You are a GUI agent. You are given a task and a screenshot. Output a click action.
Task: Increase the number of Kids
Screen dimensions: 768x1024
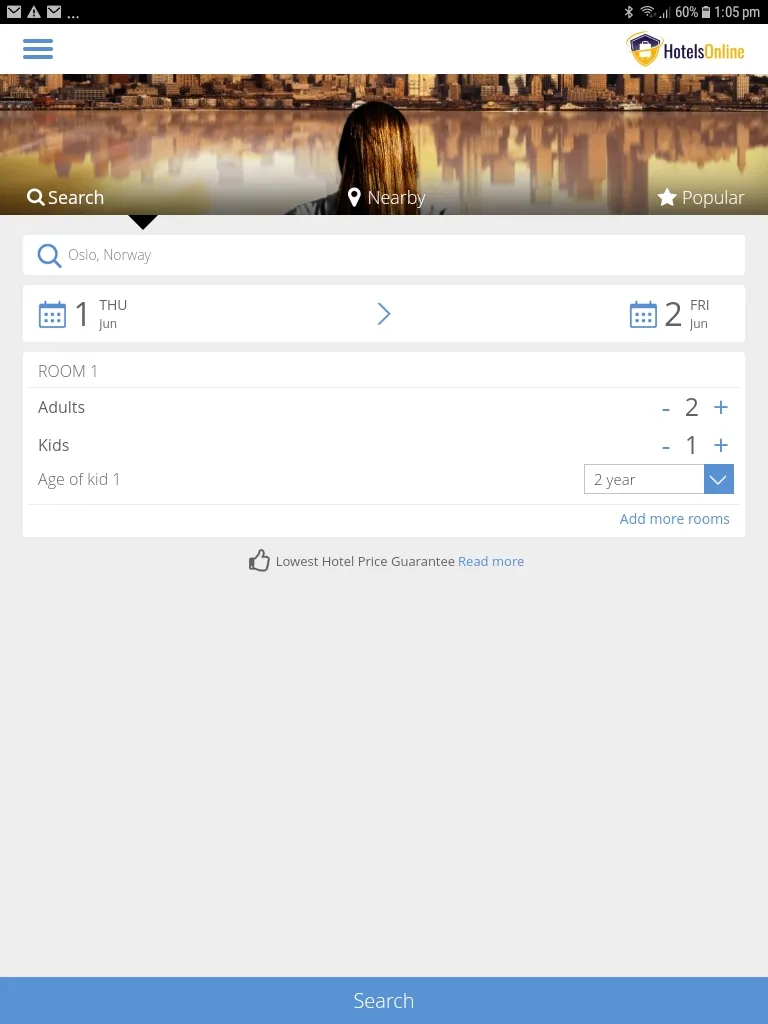(721, 445)
